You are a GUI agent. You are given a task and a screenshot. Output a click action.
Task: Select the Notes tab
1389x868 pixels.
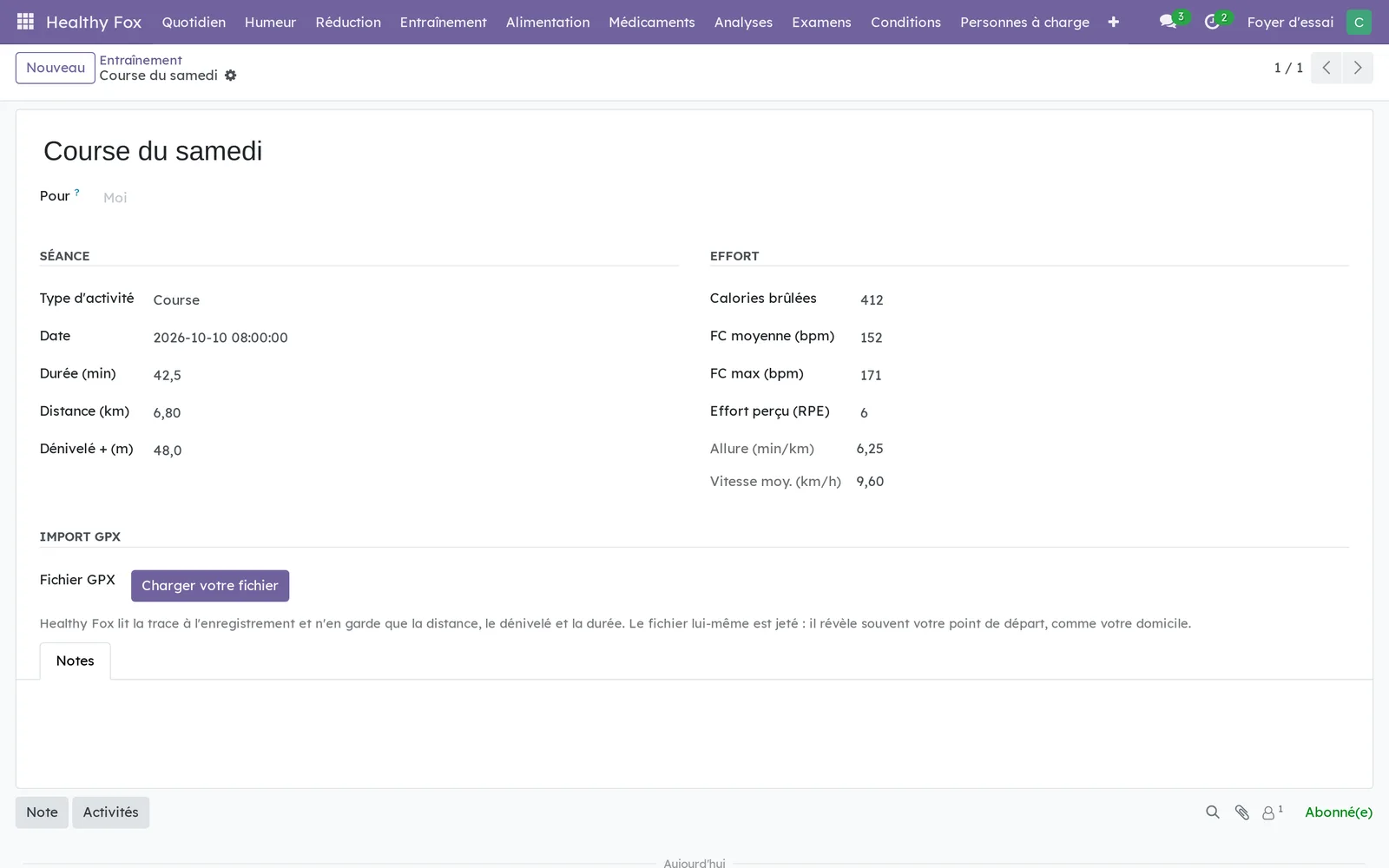point(76,661)
